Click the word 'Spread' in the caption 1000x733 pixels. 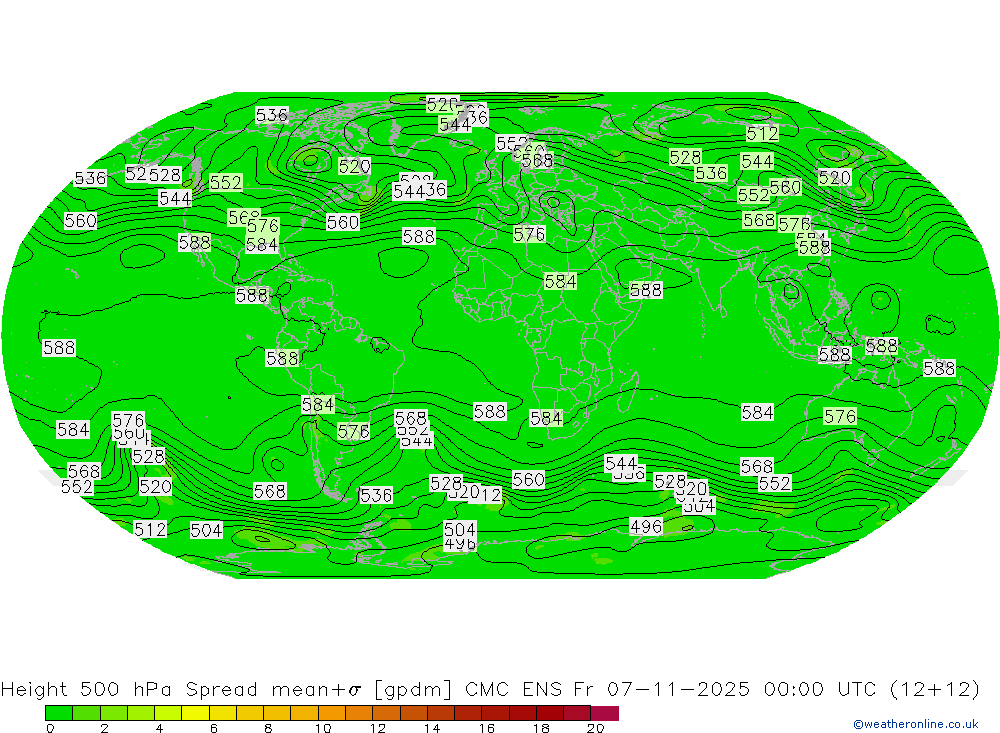tap(222, 690)
